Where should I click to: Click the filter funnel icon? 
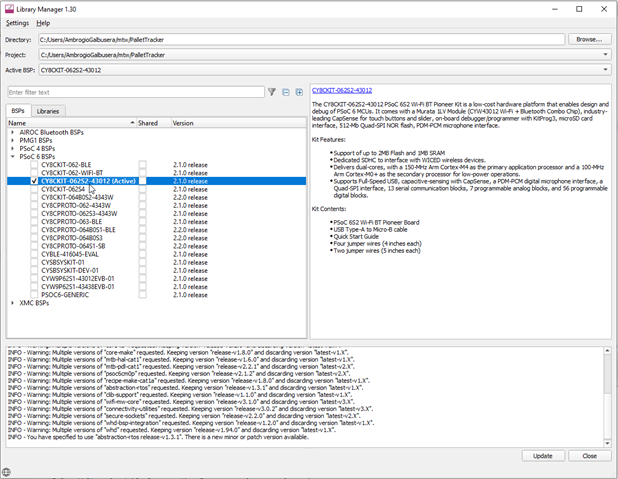coord(272,92)
